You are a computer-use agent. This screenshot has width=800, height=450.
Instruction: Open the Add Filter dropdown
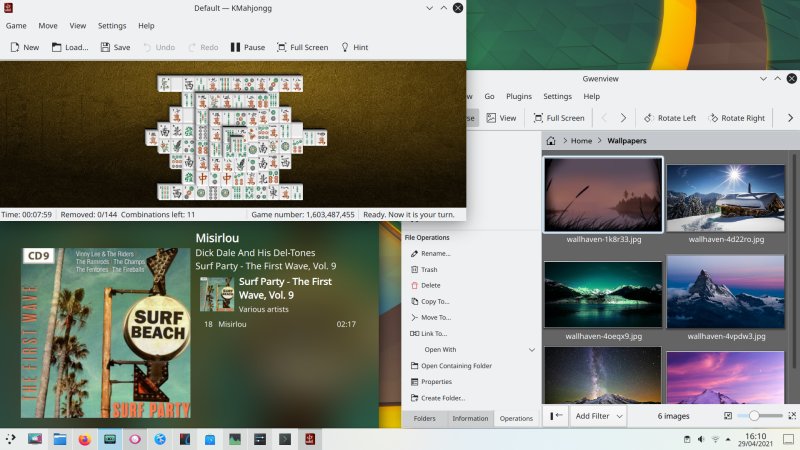(599, 415)
